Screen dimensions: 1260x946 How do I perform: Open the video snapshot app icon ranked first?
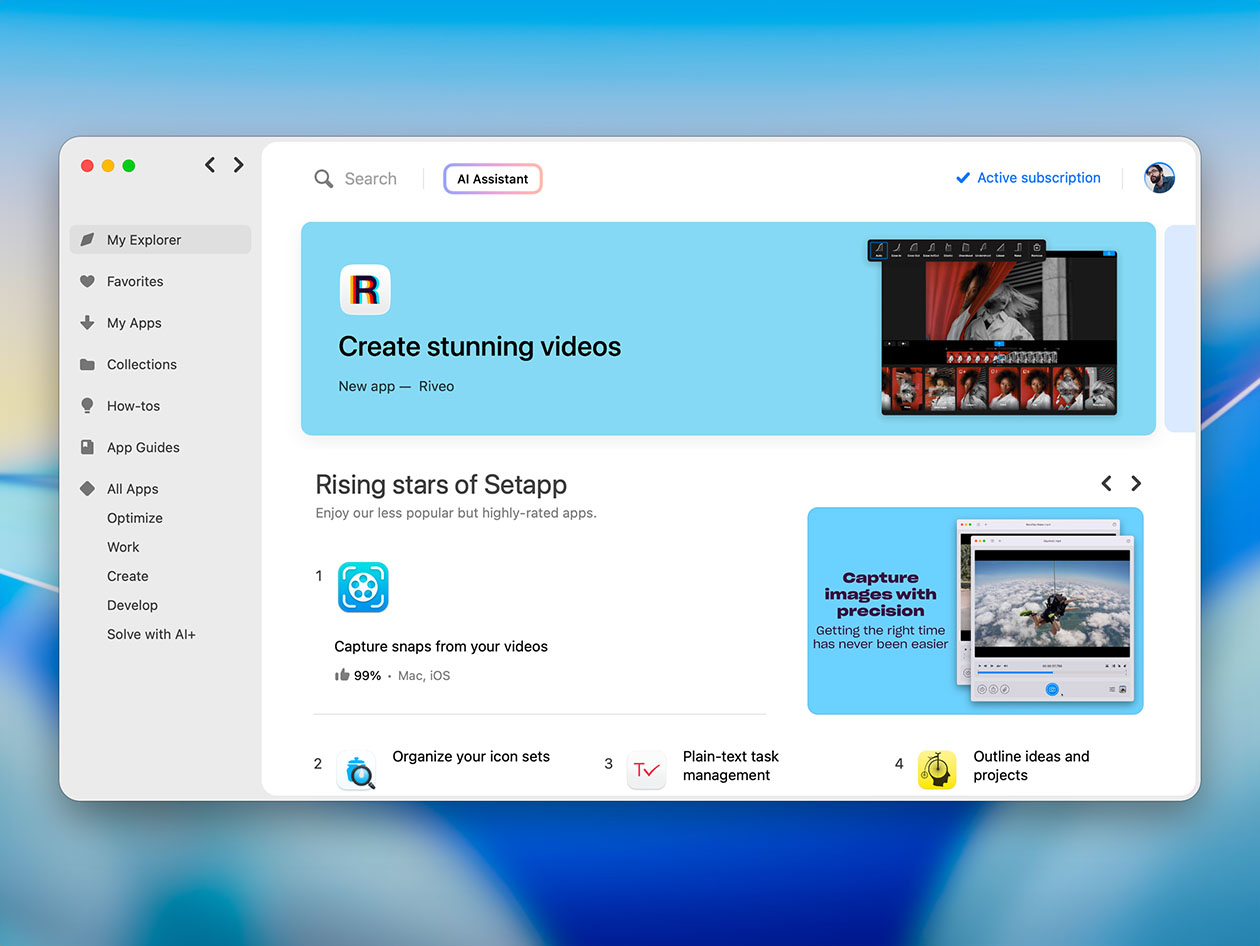tap(362, 588)
